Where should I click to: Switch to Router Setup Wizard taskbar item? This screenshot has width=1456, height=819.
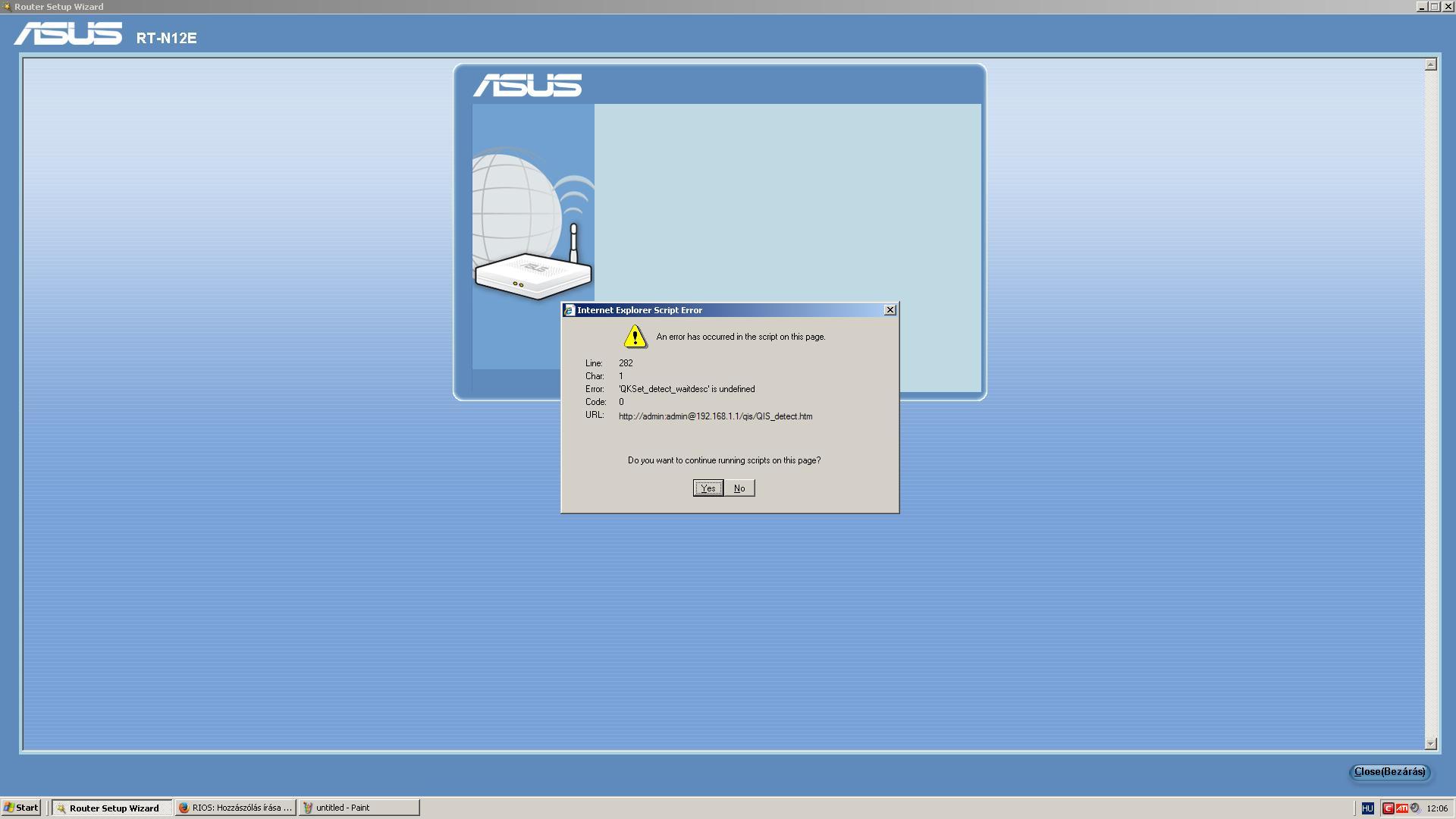[x=112, y=808]
